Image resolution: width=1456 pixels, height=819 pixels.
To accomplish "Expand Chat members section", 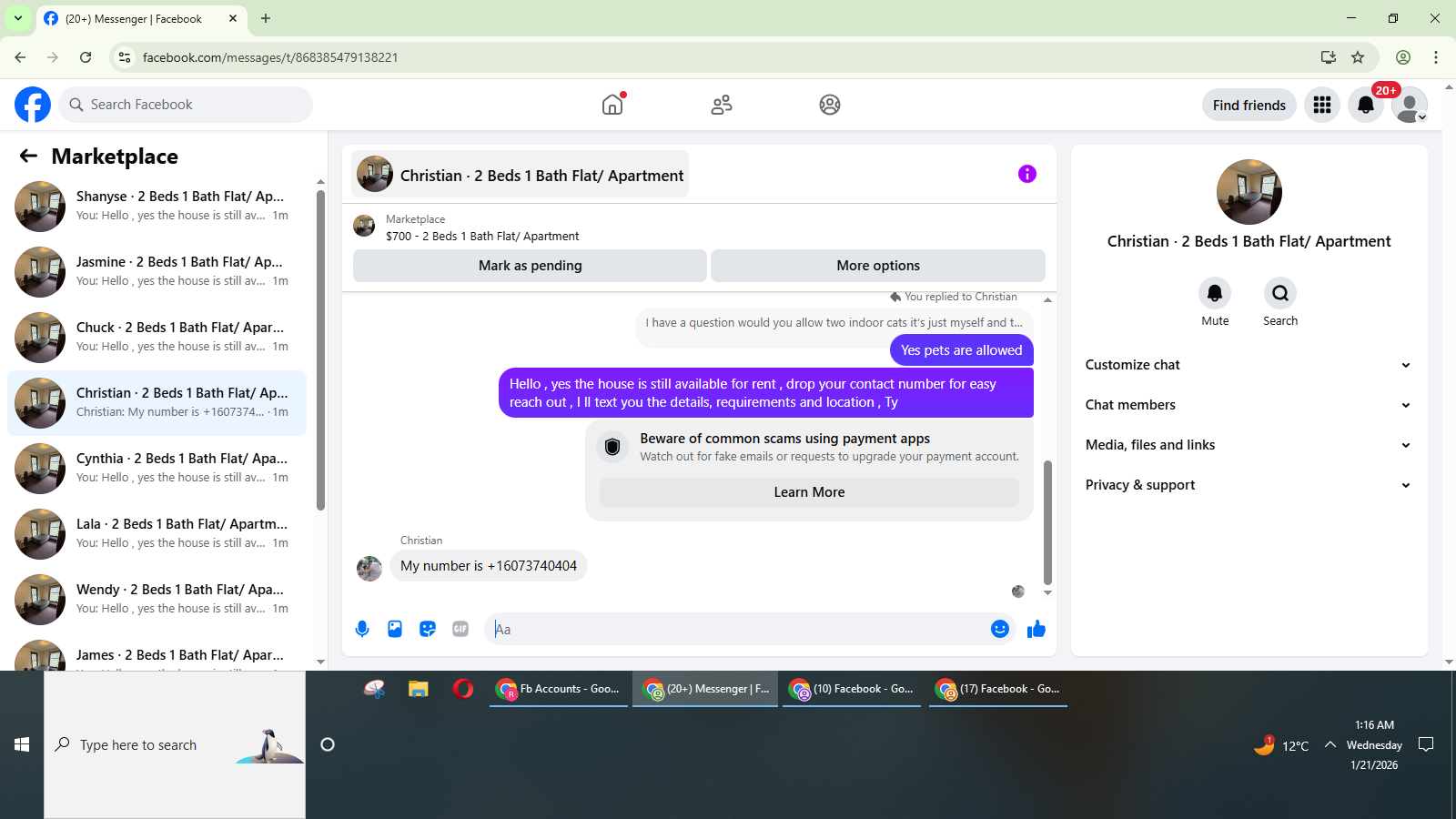I will point(1249,405).
